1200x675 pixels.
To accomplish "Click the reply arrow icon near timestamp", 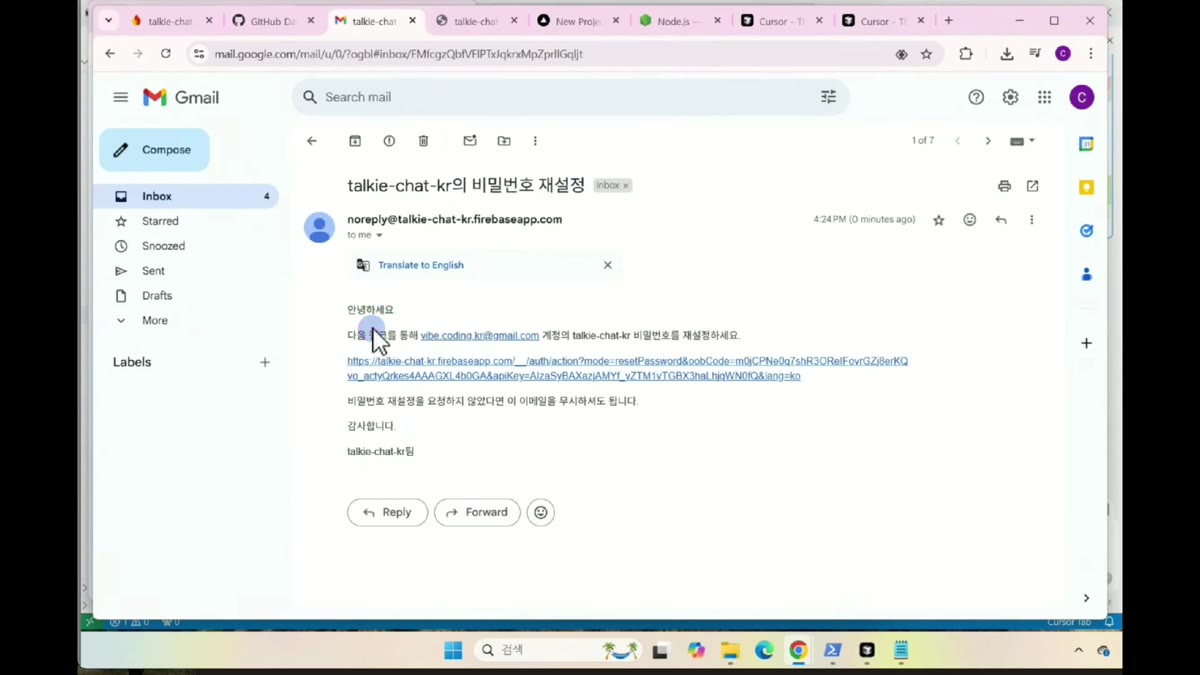I will click(1001, 220).
